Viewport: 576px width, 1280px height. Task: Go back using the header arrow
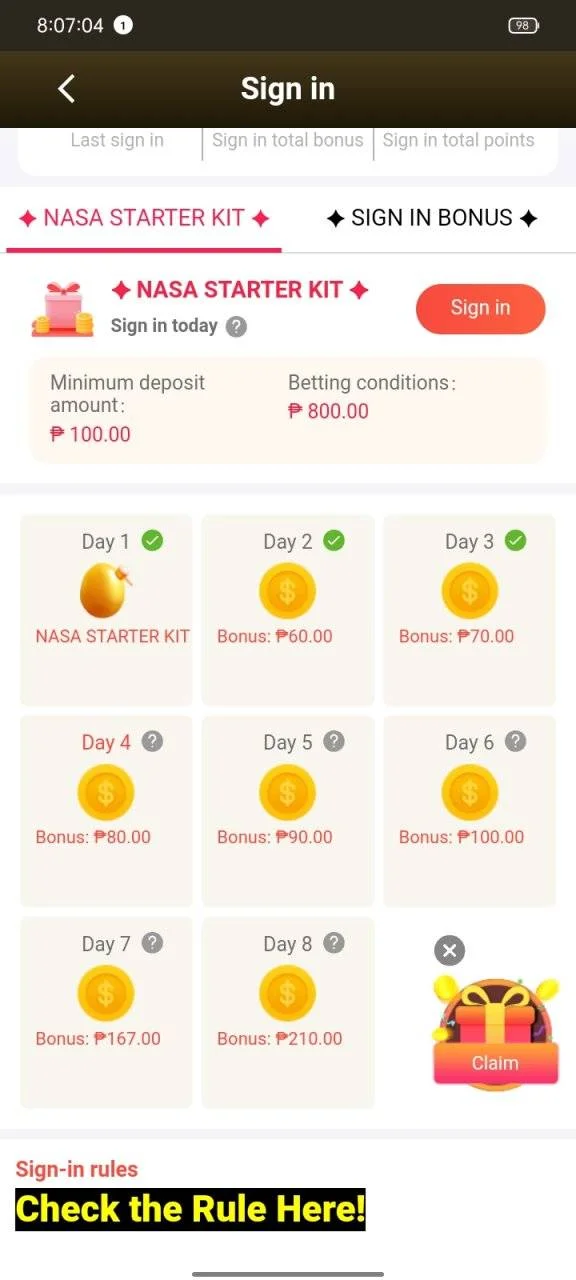pos(66,89)
